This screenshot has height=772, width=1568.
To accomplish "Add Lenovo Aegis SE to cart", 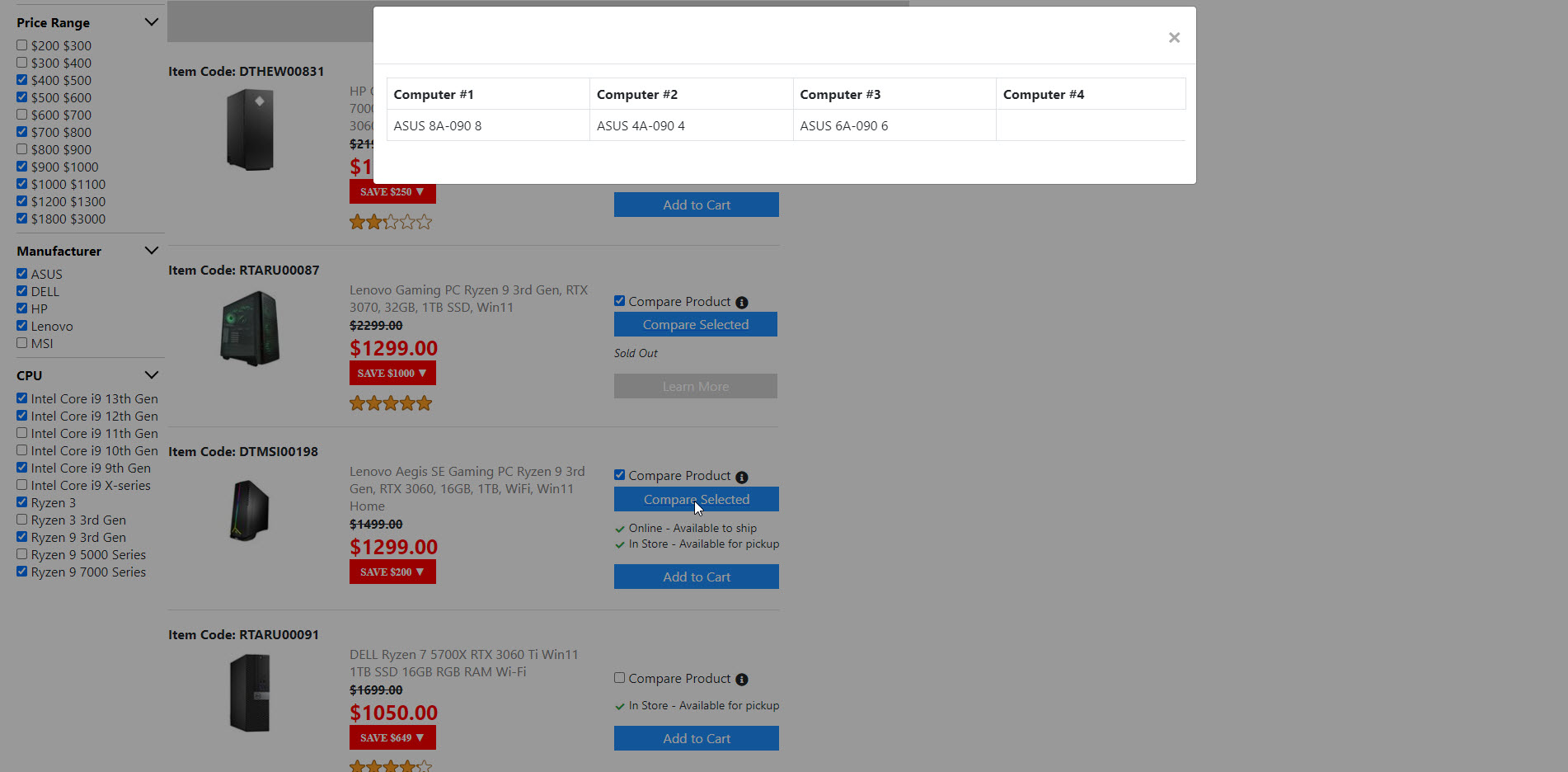I will [x=696, y=577].
